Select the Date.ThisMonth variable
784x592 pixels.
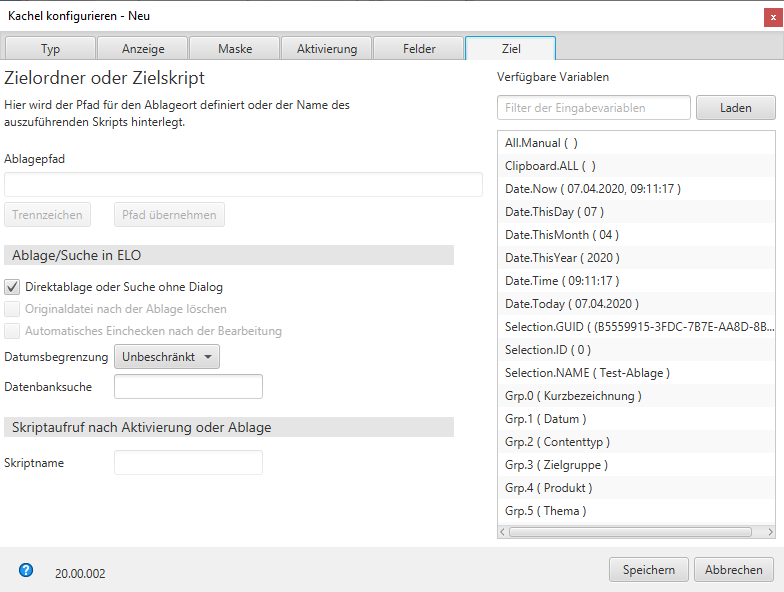[x=636, y=235]
